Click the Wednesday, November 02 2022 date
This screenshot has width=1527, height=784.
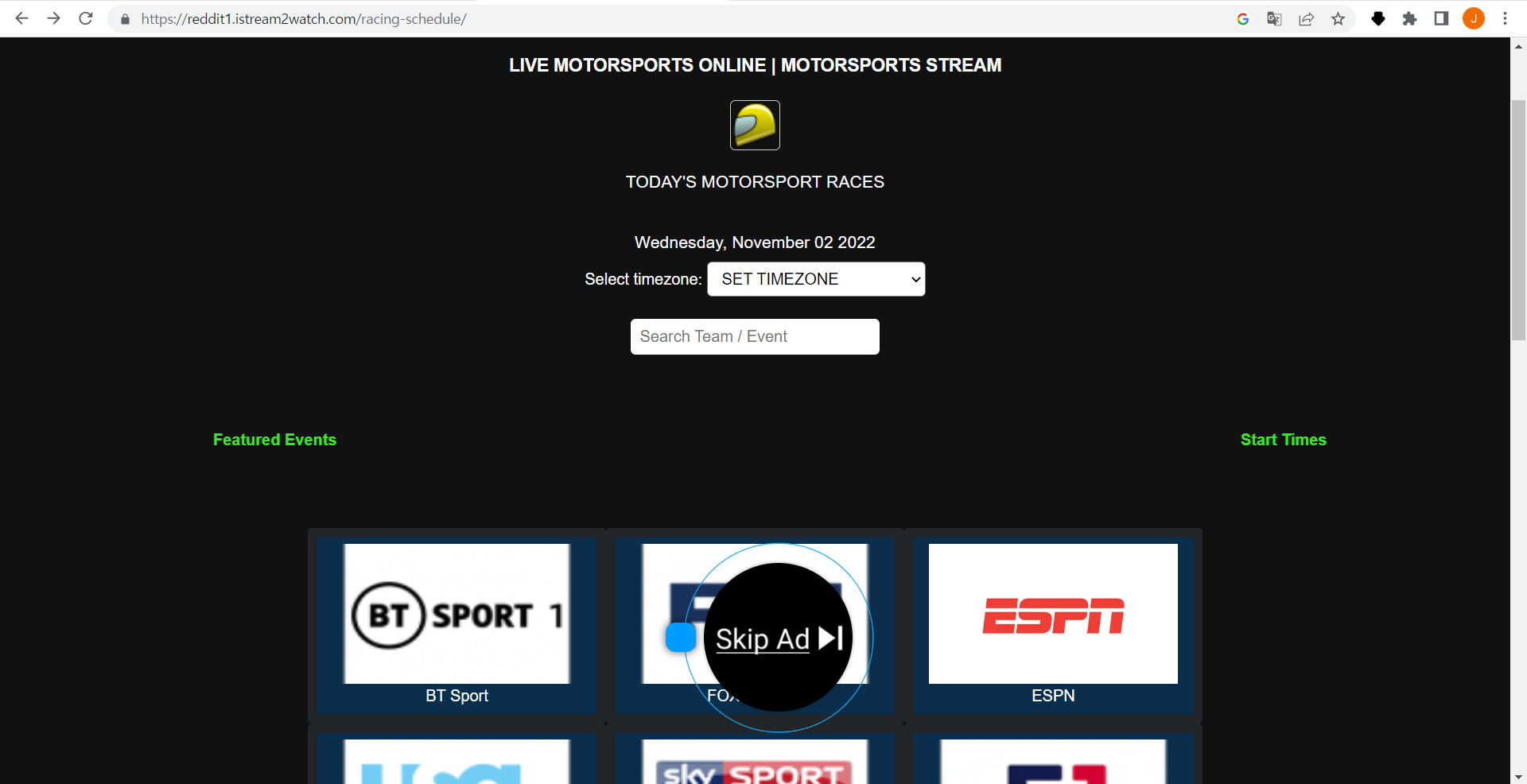pyautogui.click(x=755, y=243)
